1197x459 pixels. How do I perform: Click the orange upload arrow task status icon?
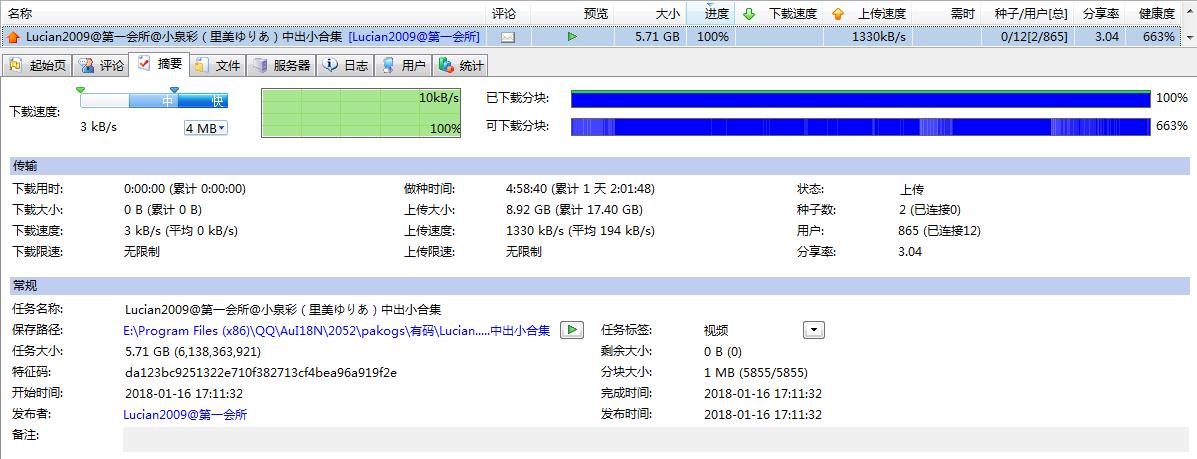[13, 37]
